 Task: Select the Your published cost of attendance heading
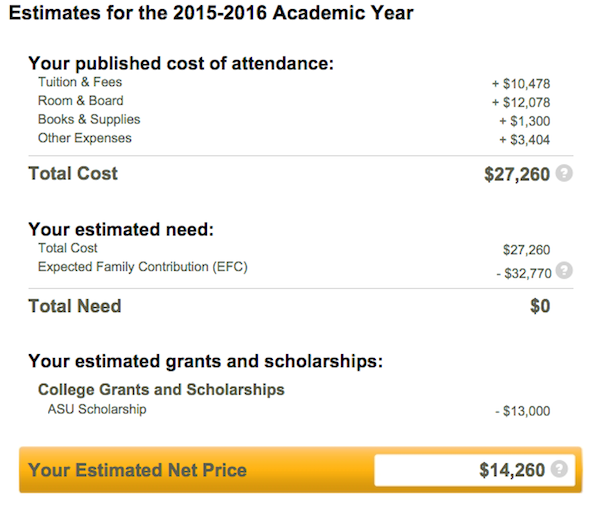click(181, 64)
